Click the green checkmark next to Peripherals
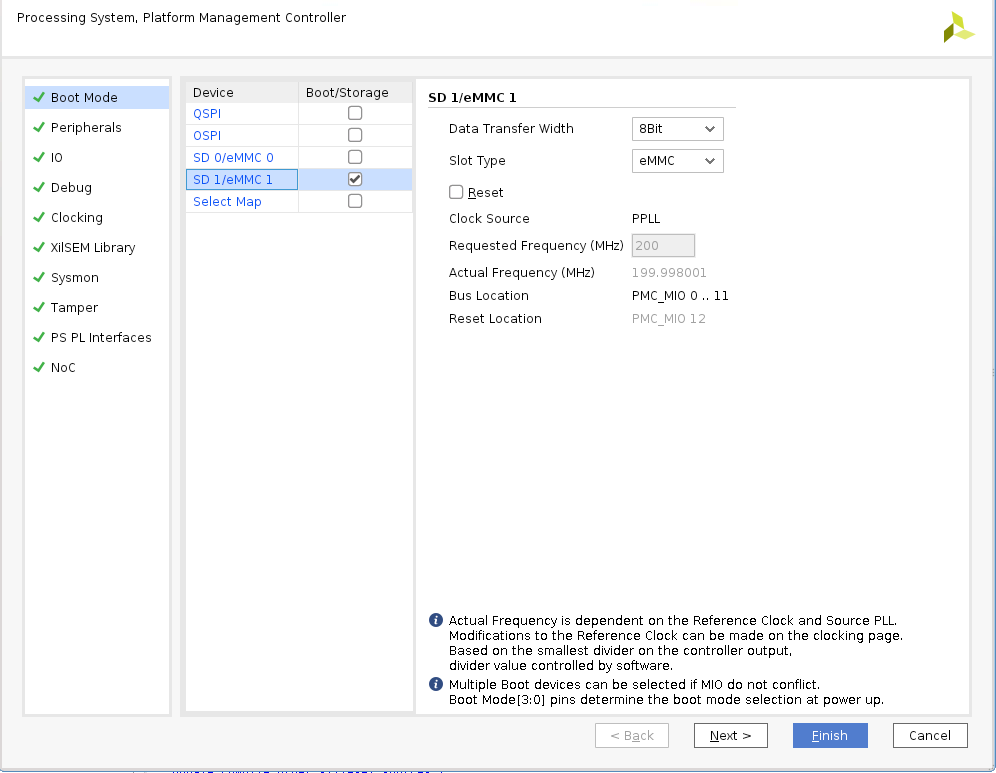996x773 pixels. 39,127
